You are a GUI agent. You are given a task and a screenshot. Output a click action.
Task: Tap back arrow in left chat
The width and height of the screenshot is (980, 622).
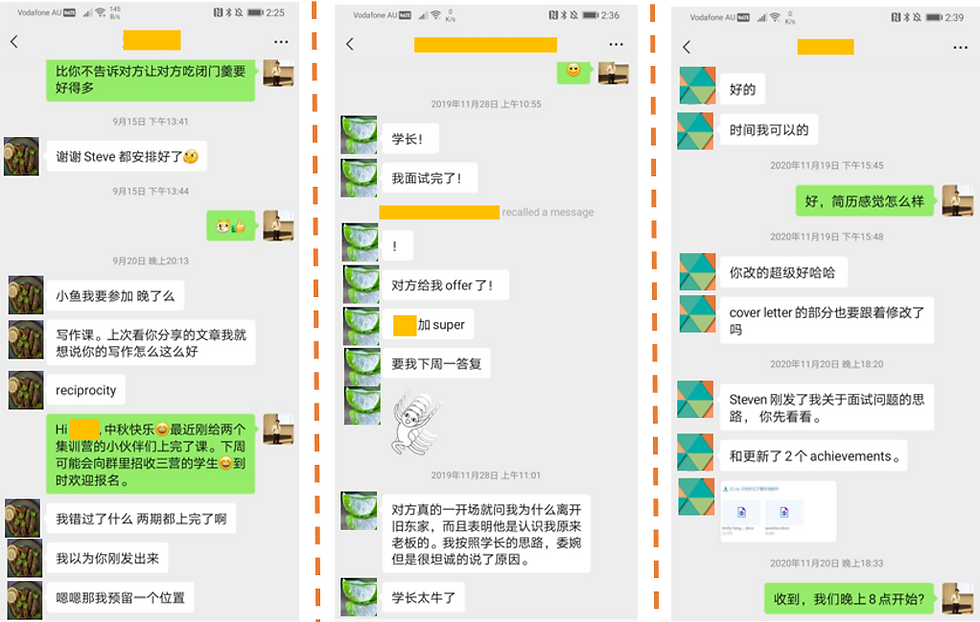tap(14, 42)
